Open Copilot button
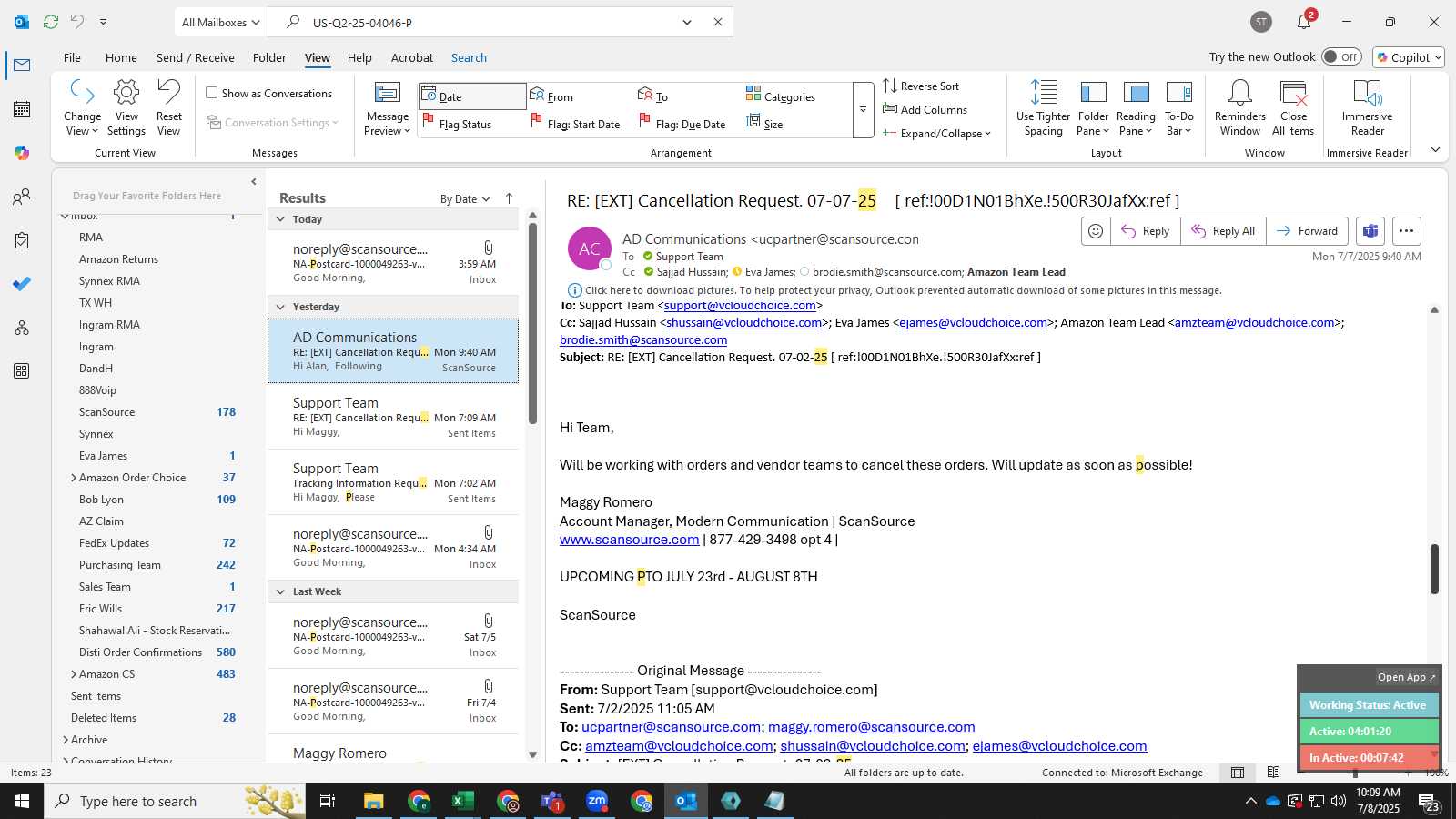 coord(1409,56)
